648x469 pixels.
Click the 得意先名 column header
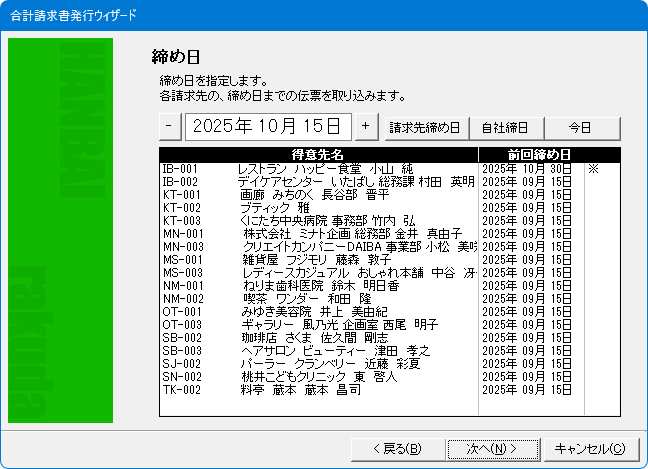(x=318, y=155)
